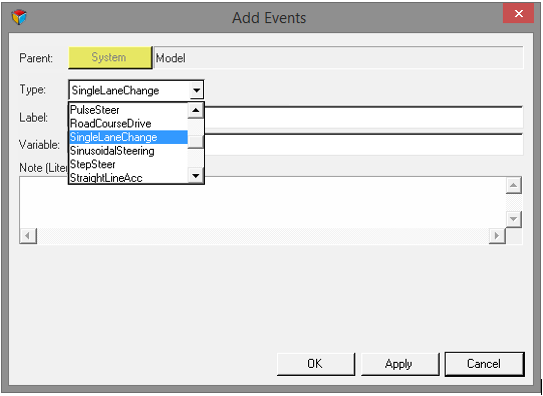Choose StraightLineAcc from the dropdown list
Screen dimensions: 543x396
tap(128, 177)
